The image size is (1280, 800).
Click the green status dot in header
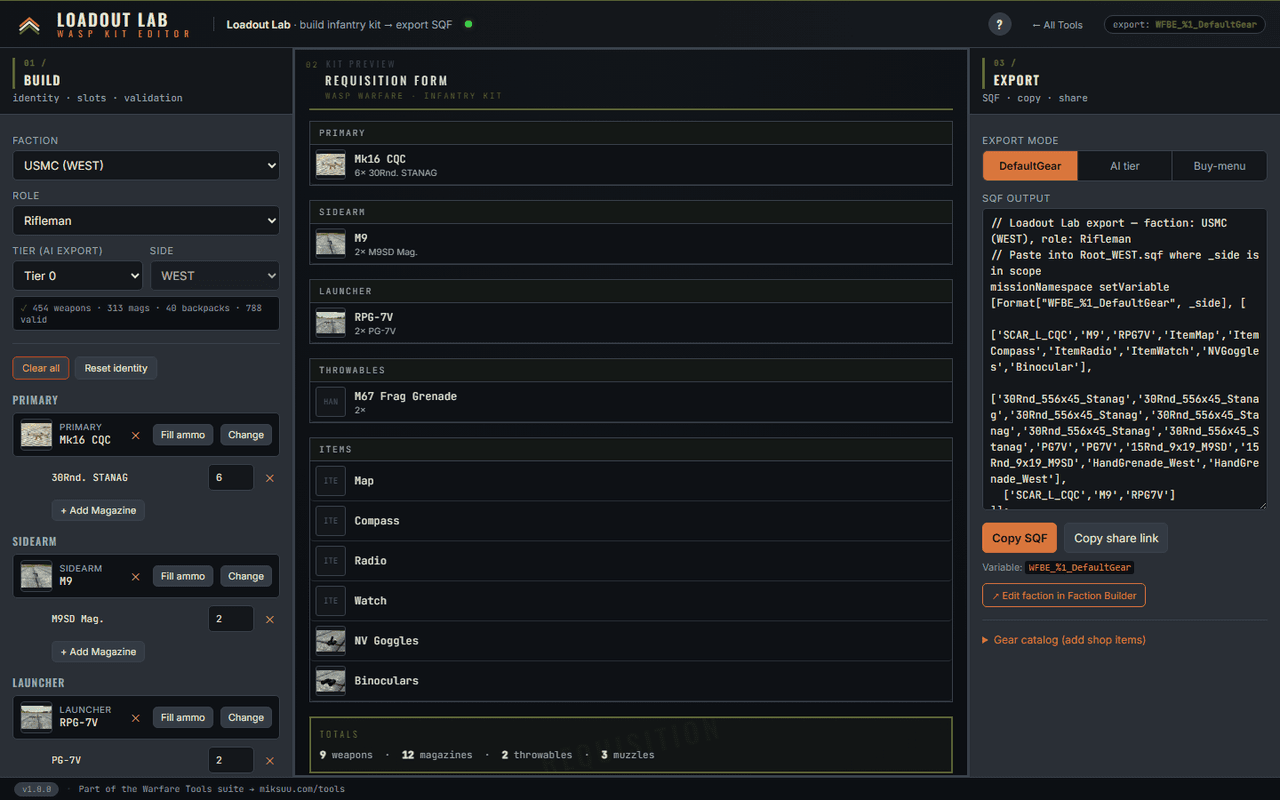(469, 24)
